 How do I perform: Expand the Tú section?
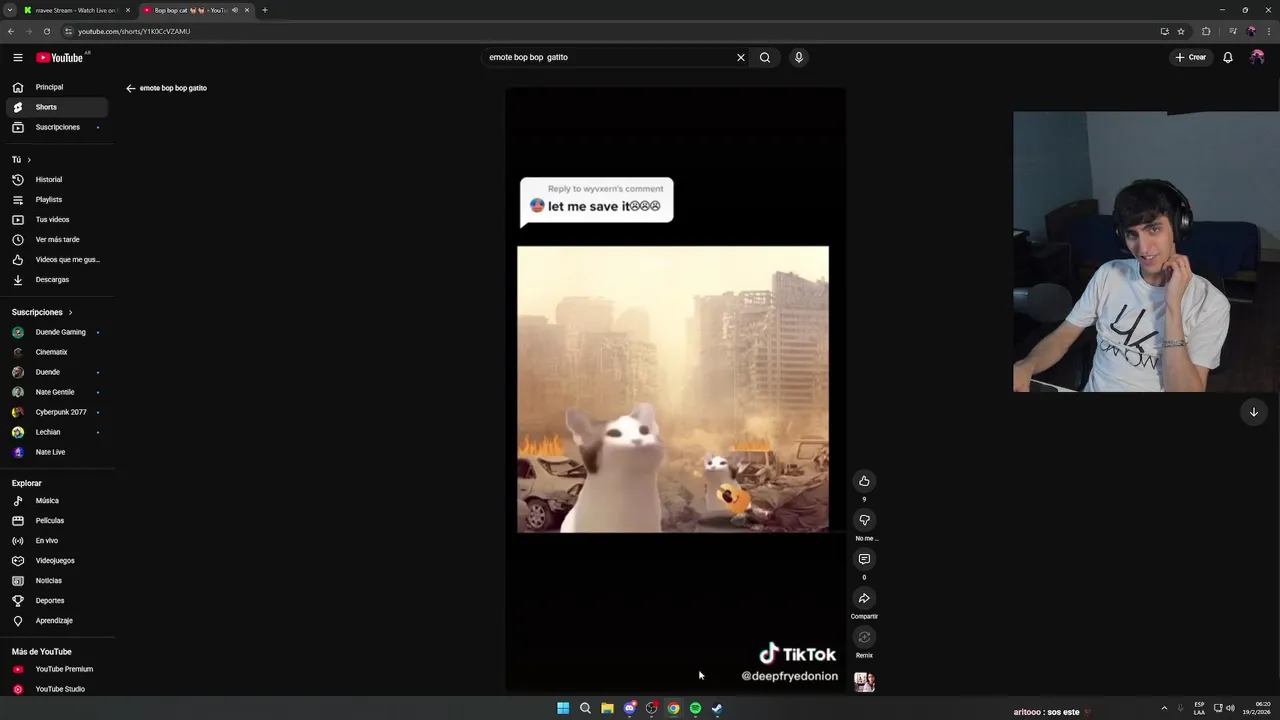tap(22, 160)
